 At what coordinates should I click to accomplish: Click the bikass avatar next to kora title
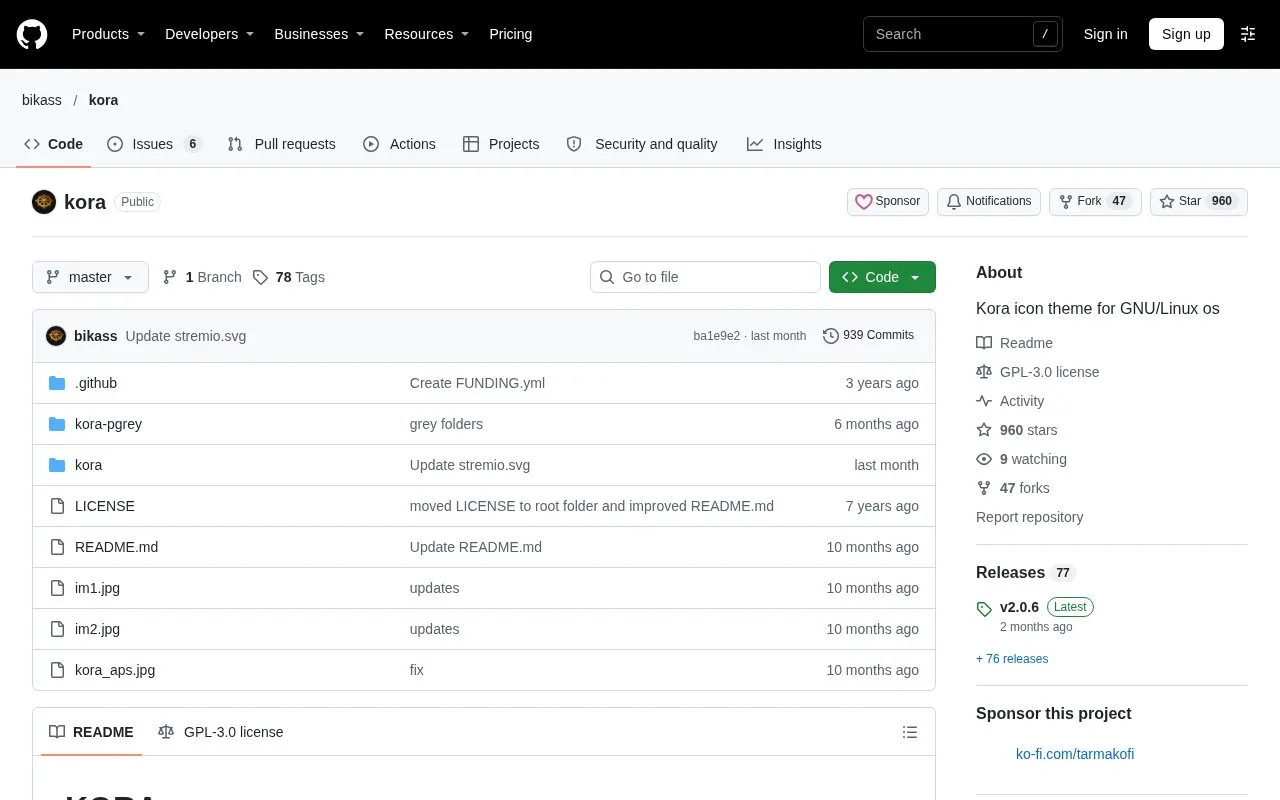click(x=44, y=202)
